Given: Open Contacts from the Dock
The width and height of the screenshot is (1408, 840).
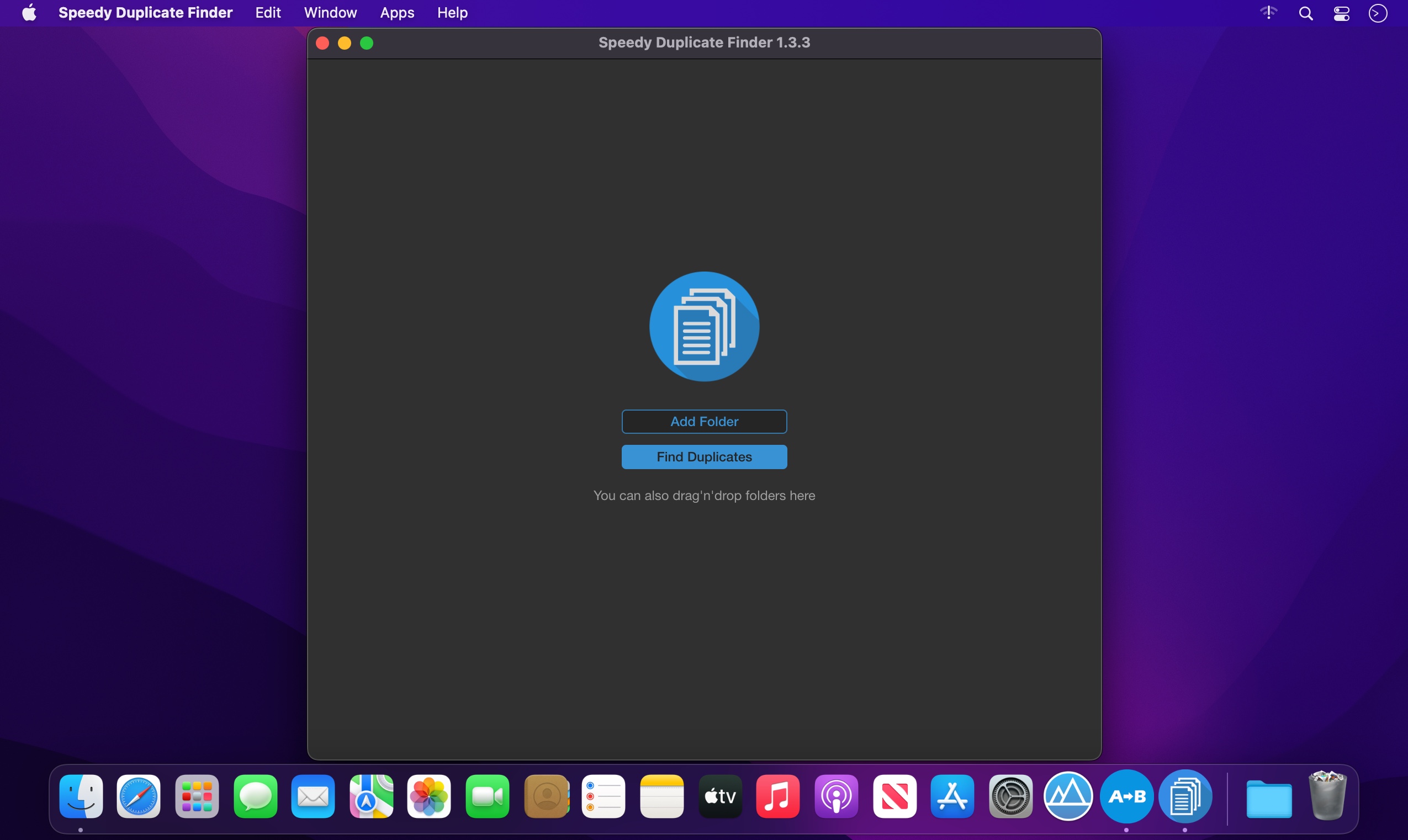Looking at the screenshot, I should (546, 796).
